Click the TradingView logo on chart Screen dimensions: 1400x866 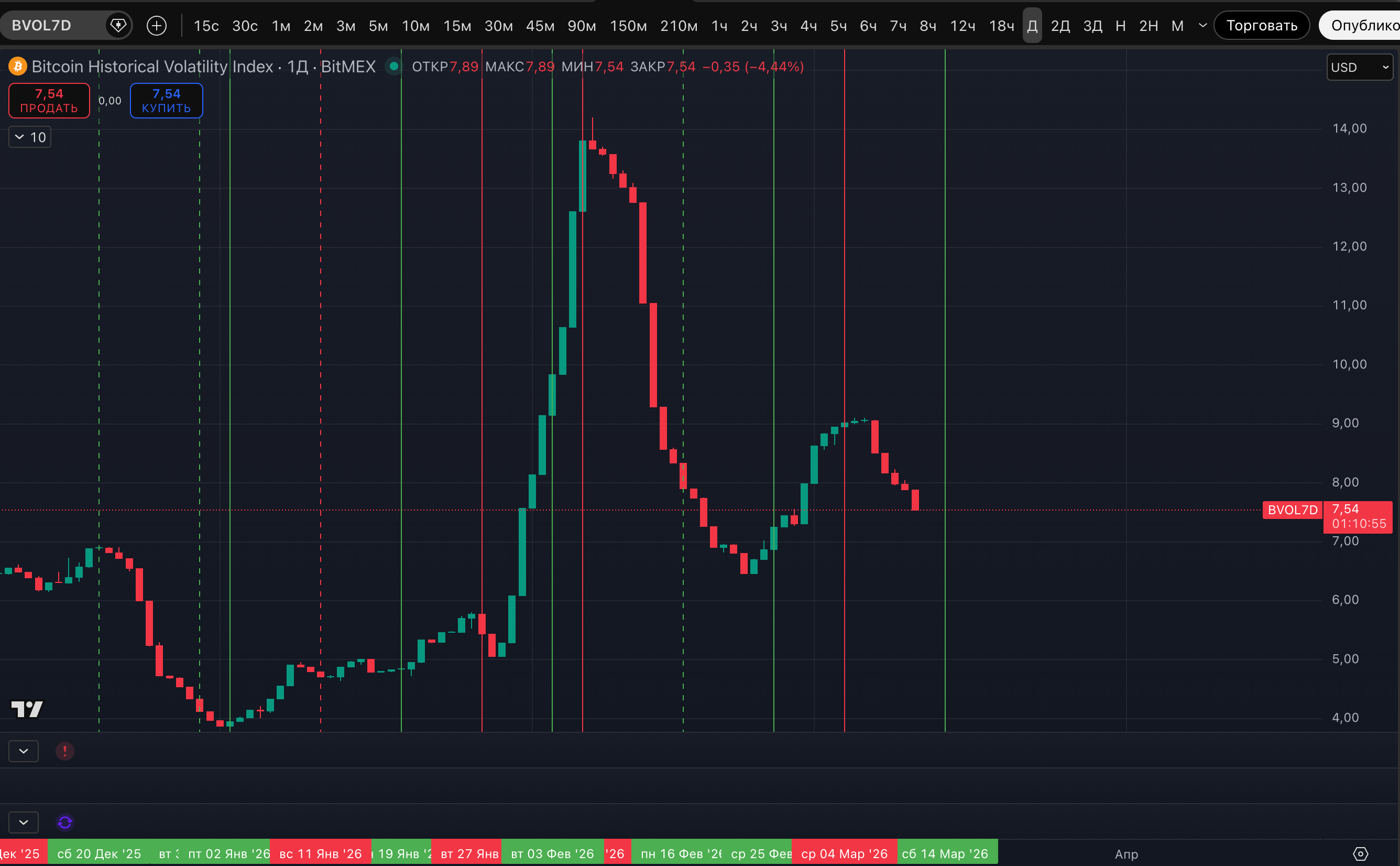27,709
